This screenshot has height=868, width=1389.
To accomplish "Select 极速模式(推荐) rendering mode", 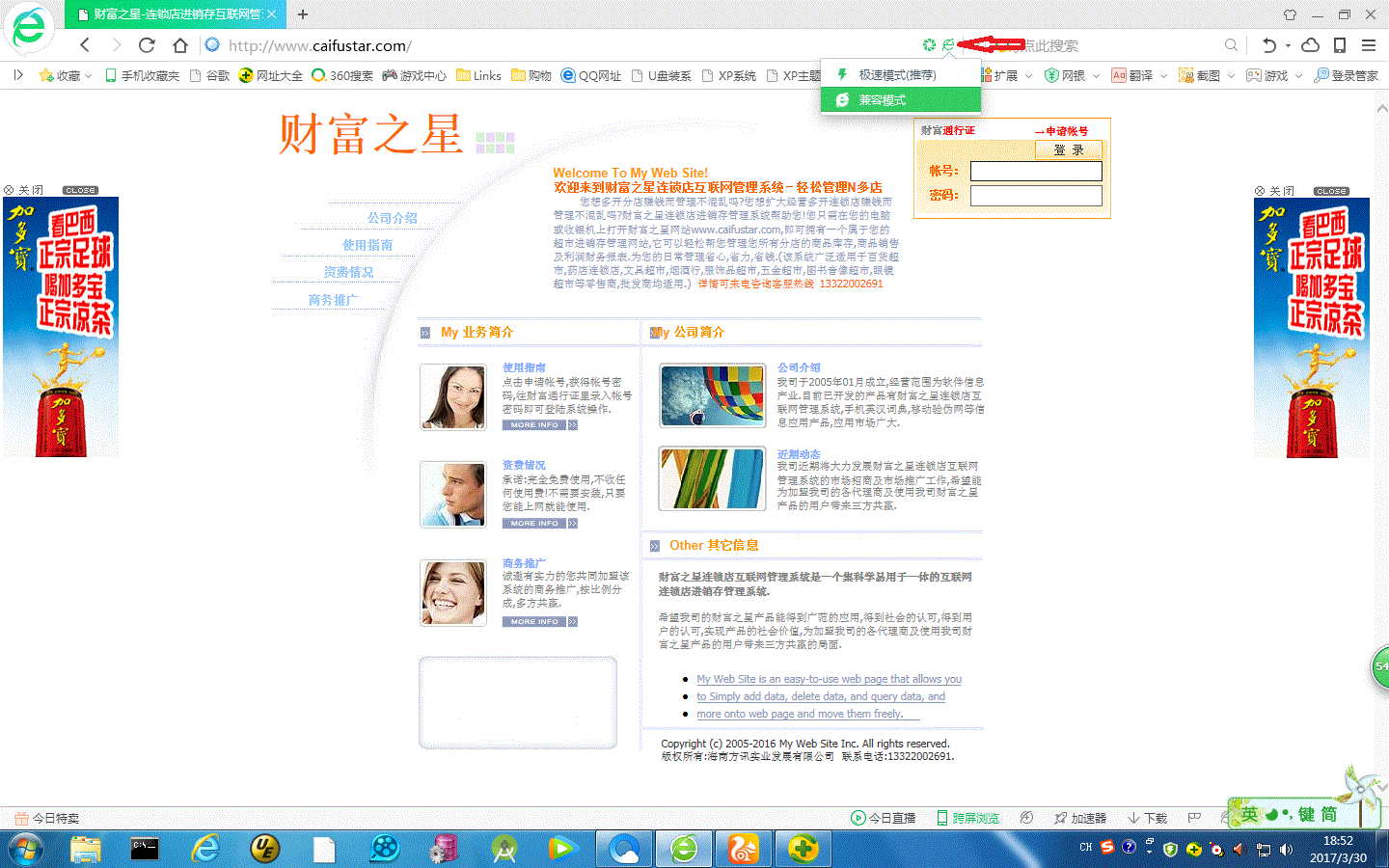I will [897, 75].
